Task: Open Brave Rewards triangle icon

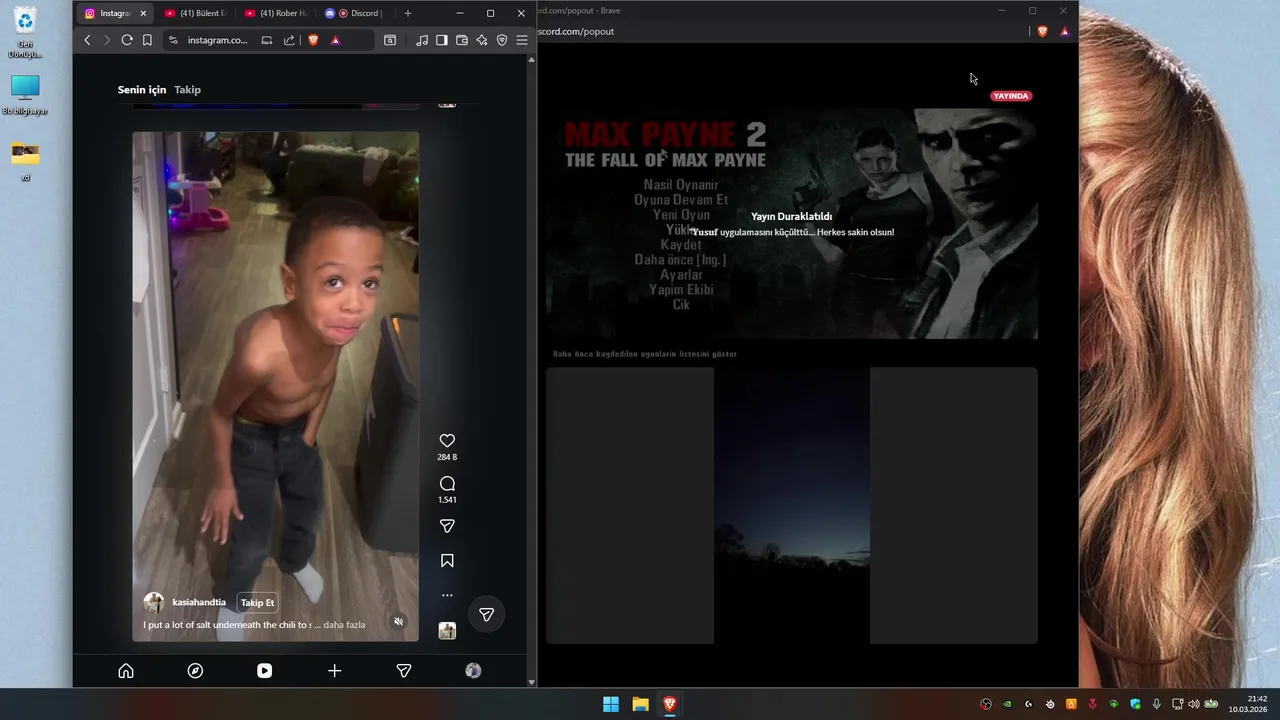Action: pyautogui.click(x=335, y=40)
